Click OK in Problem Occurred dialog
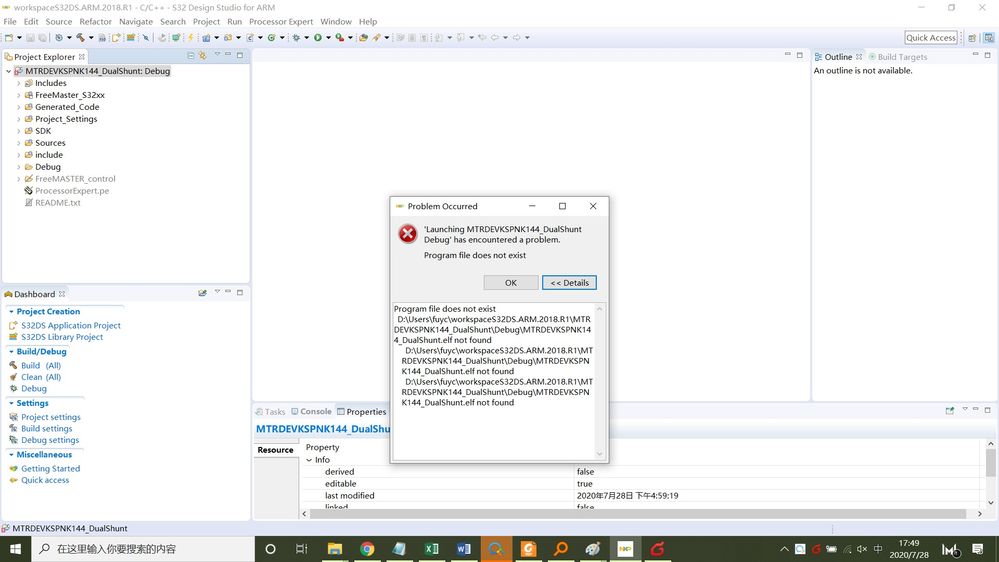The height and width of the screenshot is (562, 999). (511, 282)
